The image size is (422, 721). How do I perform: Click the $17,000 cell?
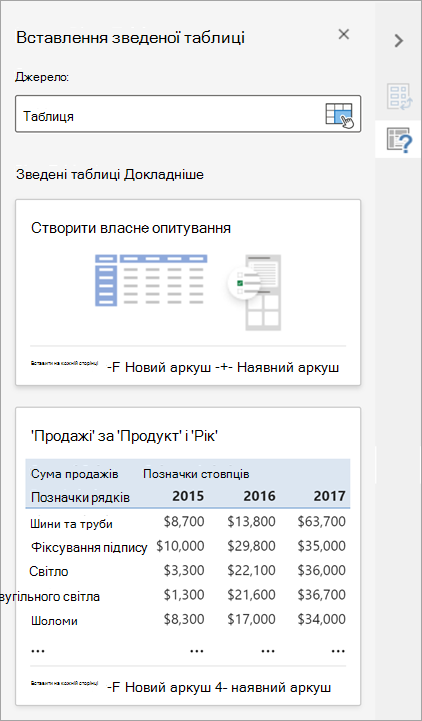tap(251, 619)
